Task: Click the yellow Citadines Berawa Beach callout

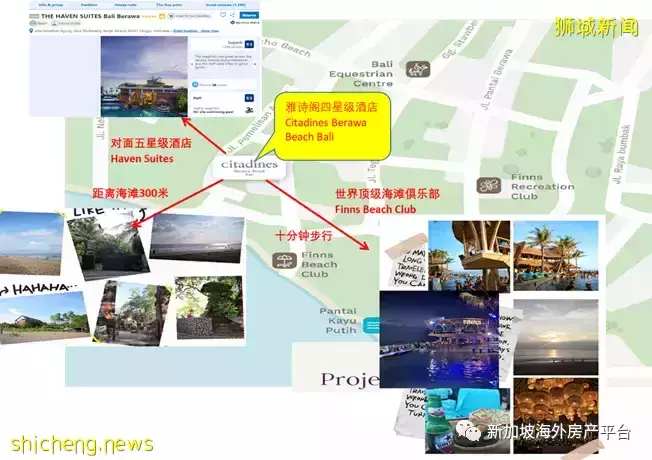Action: tap(332, 126)
